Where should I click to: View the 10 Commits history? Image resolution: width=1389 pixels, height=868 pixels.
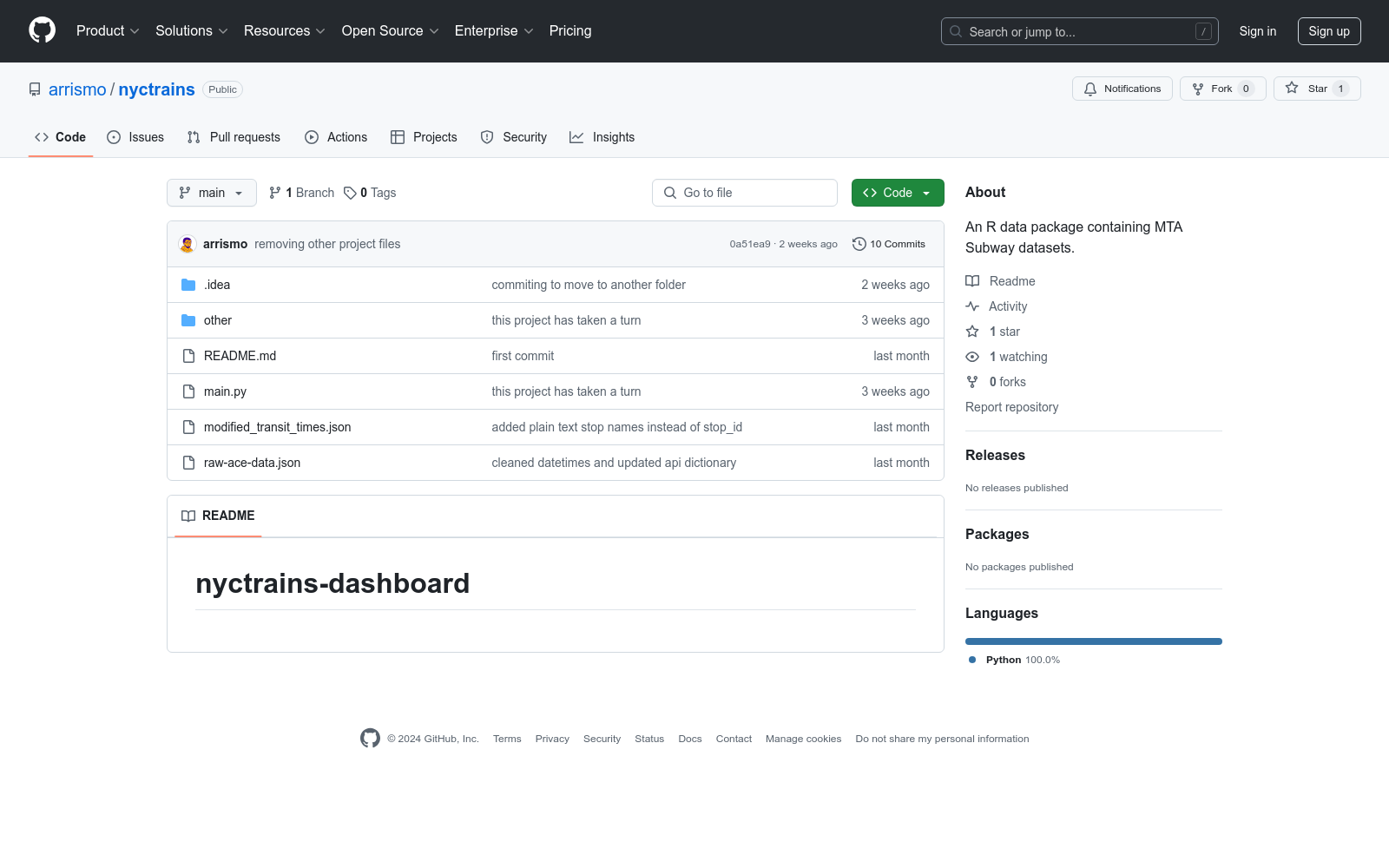889,244
